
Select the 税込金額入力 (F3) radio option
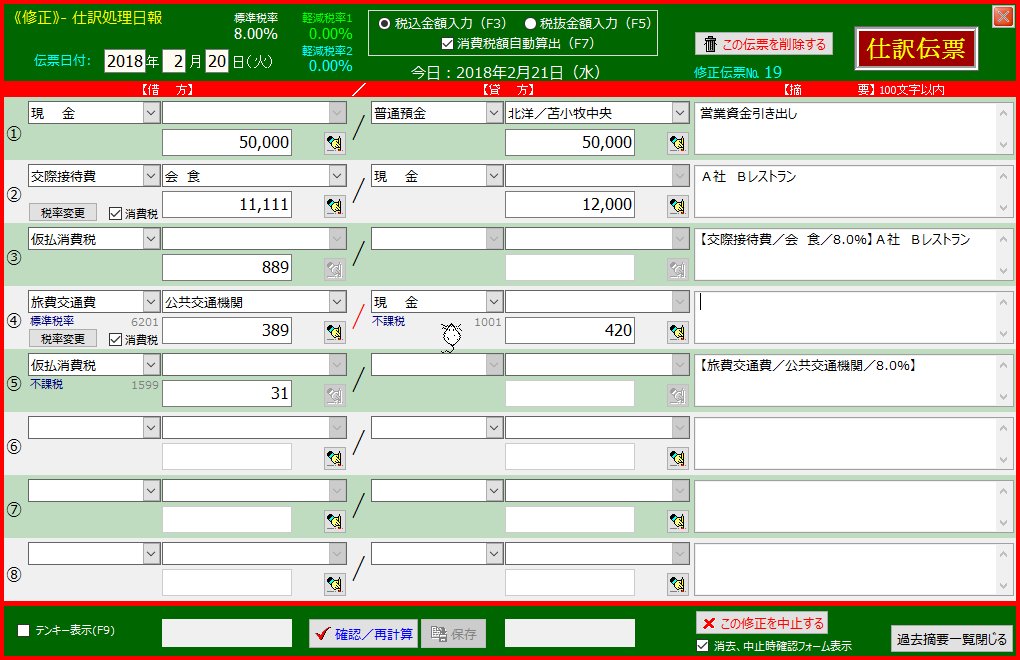click(384, 23)
